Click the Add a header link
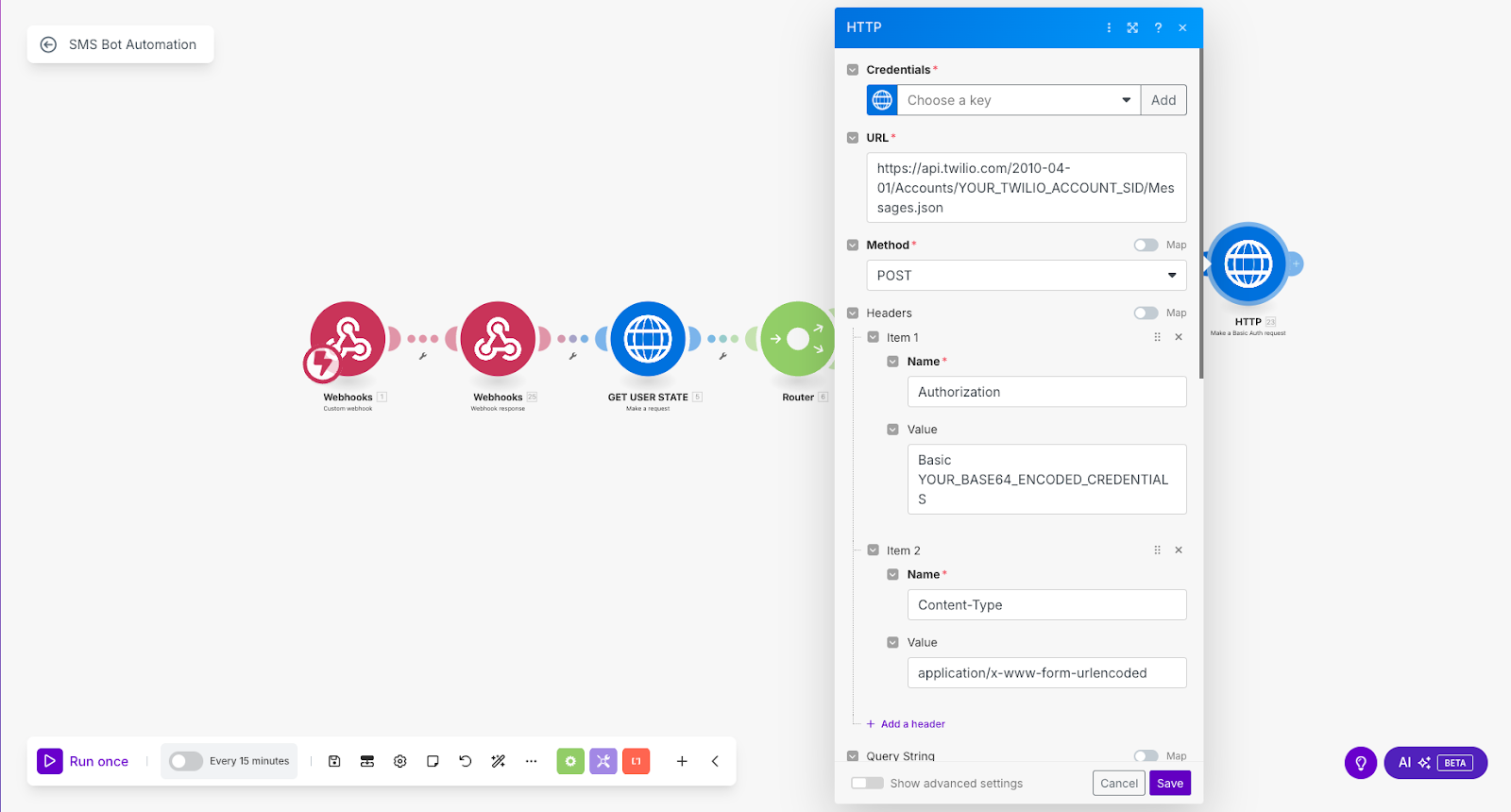Image resolution: width=1511 pixels, height=812 pixels. point(906,724)
